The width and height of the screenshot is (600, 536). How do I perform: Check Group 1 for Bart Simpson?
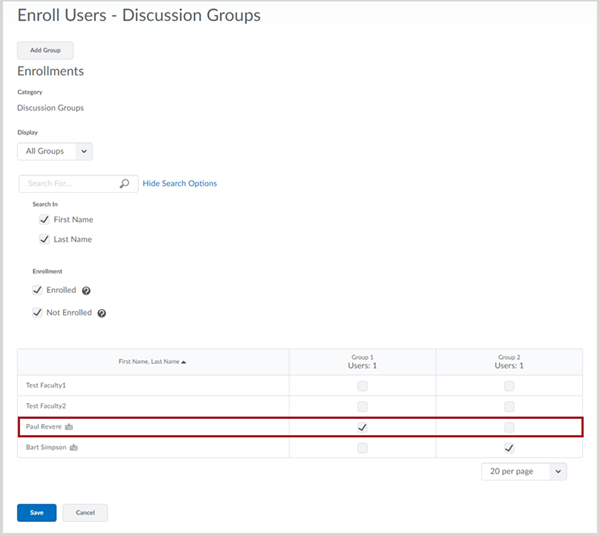(x=362, y=448)
